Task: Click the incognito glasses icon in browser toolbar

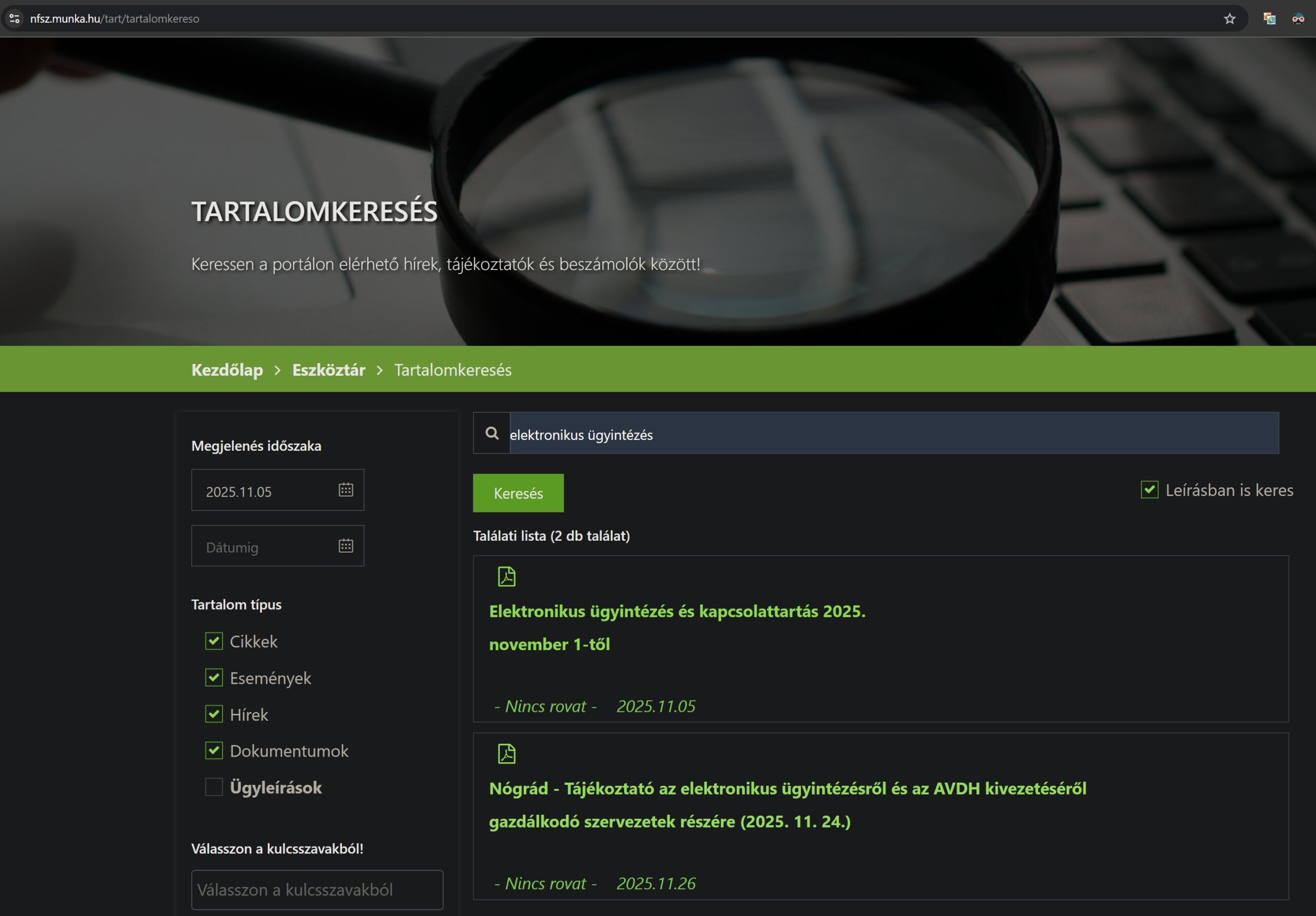Action: click(1297, 19)
